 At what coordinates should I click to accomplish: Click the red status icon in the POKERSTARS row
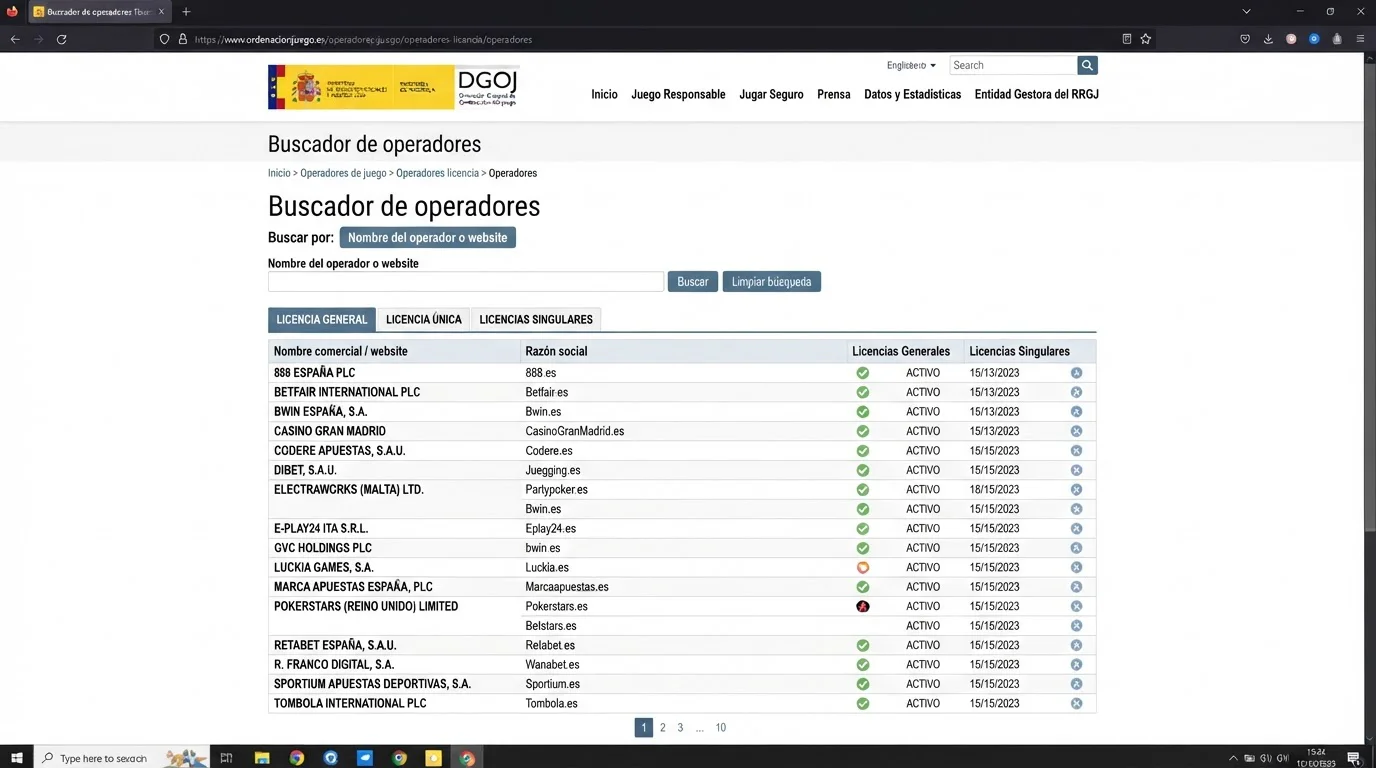(862, 606)
